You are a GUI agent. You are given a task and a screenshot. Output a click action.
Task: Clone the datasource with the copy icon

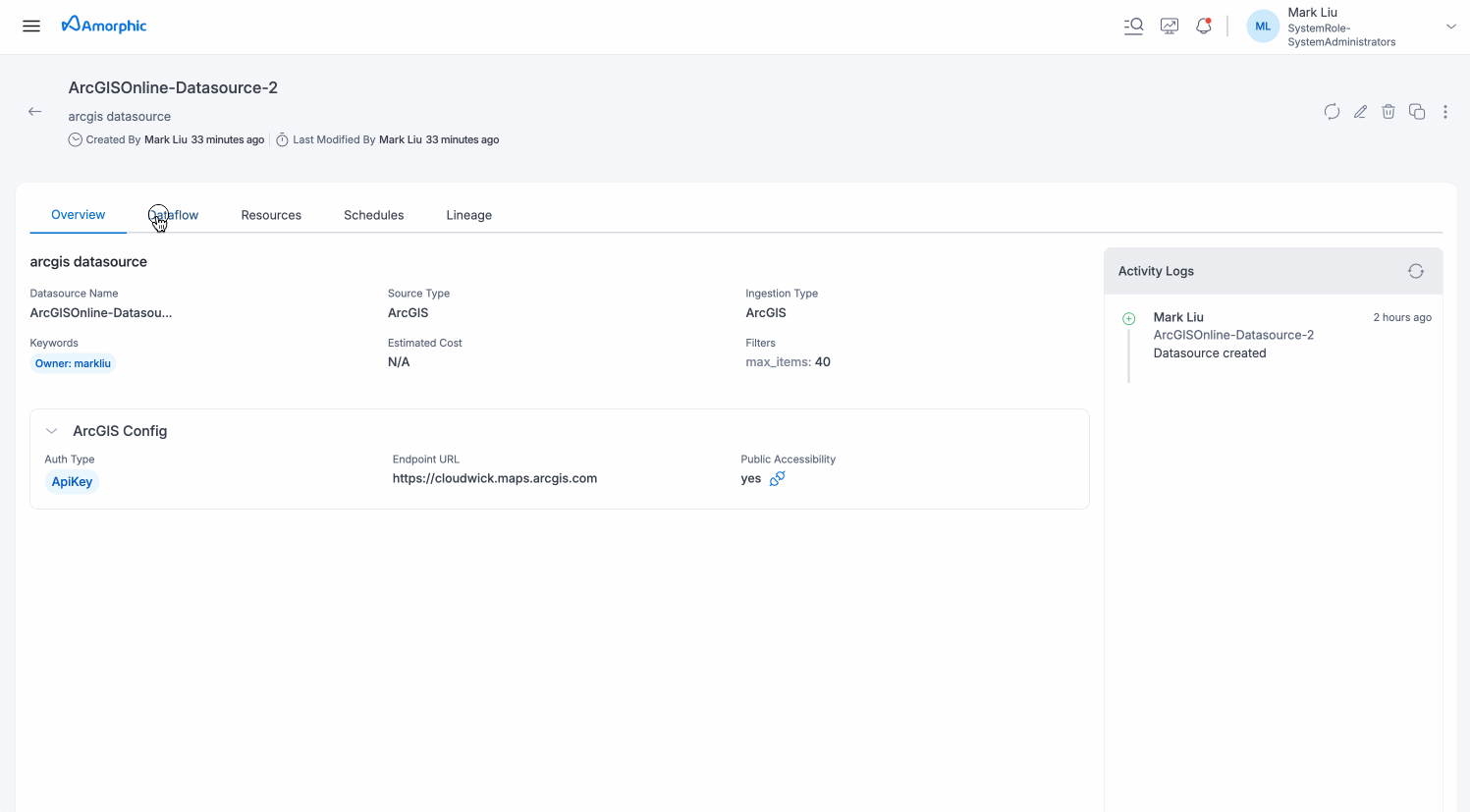click(x=1417, y=112)
